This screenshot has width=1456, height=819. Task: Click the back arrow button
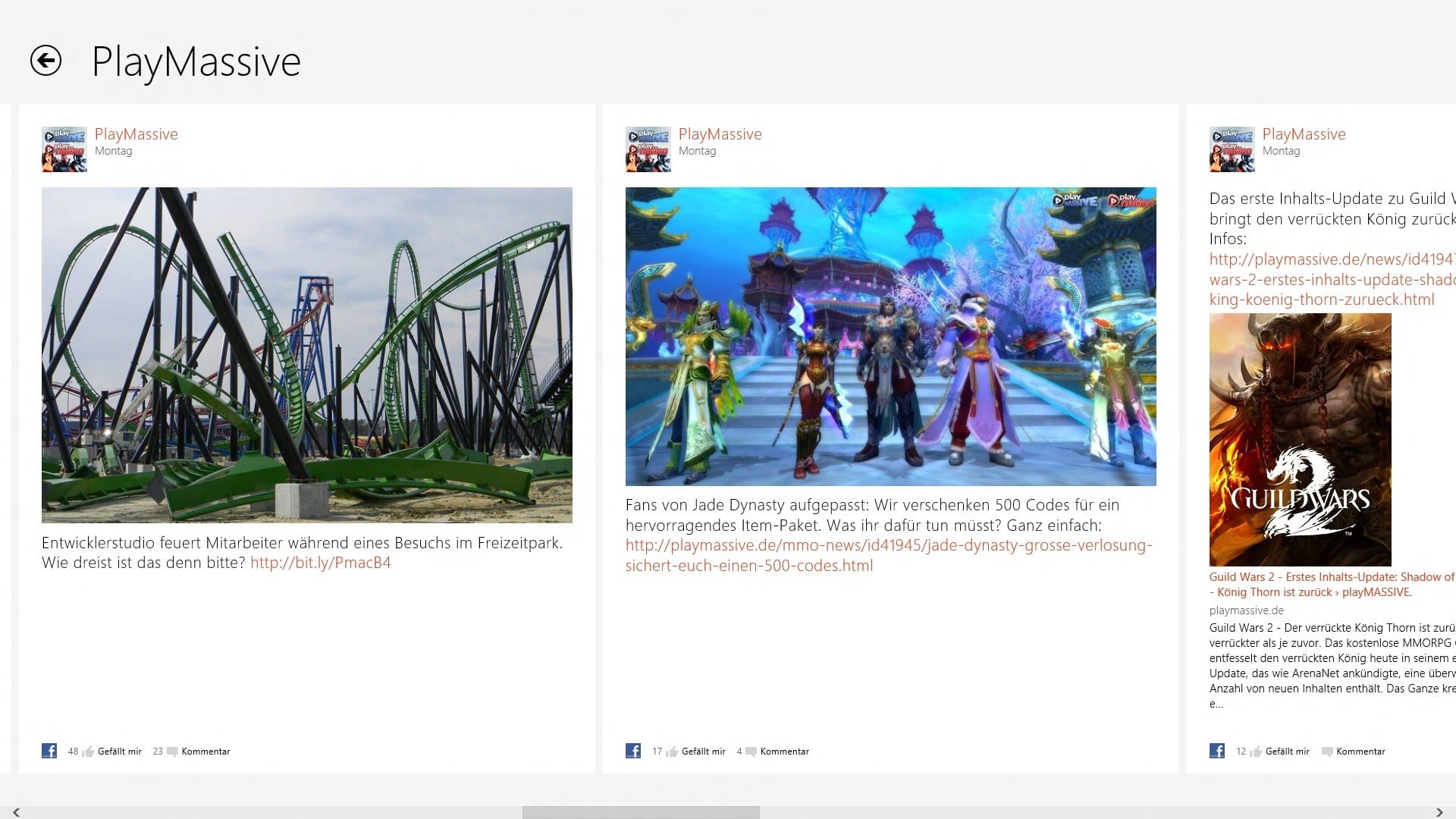(x=45, y=61)
